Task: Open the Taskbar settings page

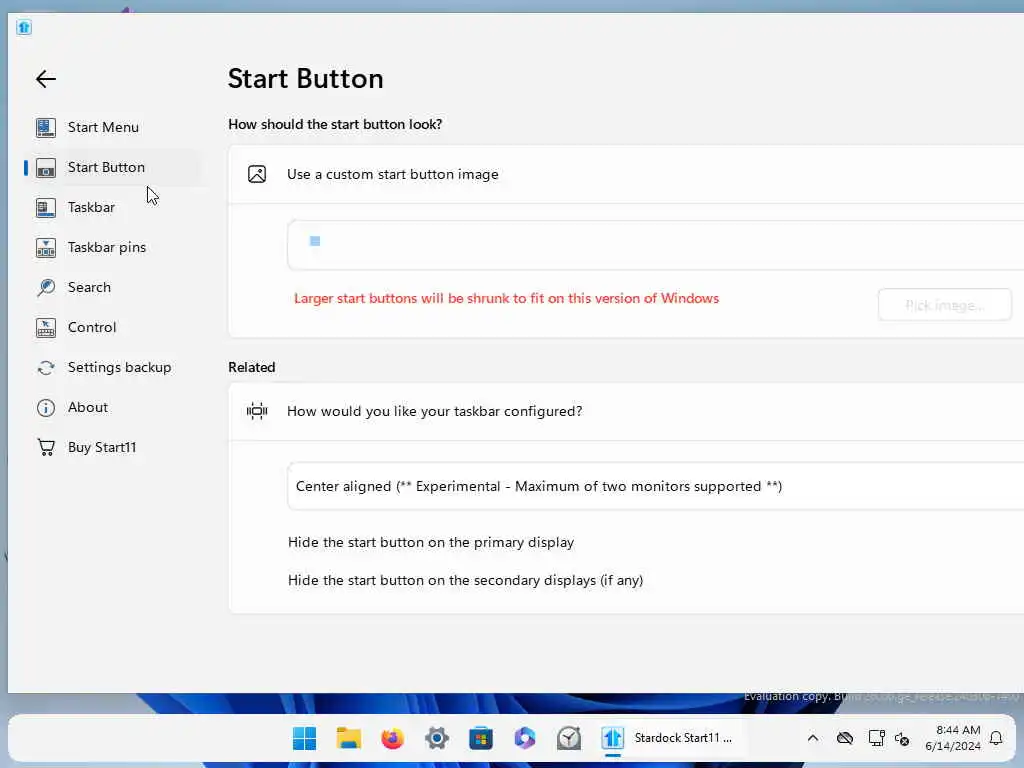Action: coord(115,208)
